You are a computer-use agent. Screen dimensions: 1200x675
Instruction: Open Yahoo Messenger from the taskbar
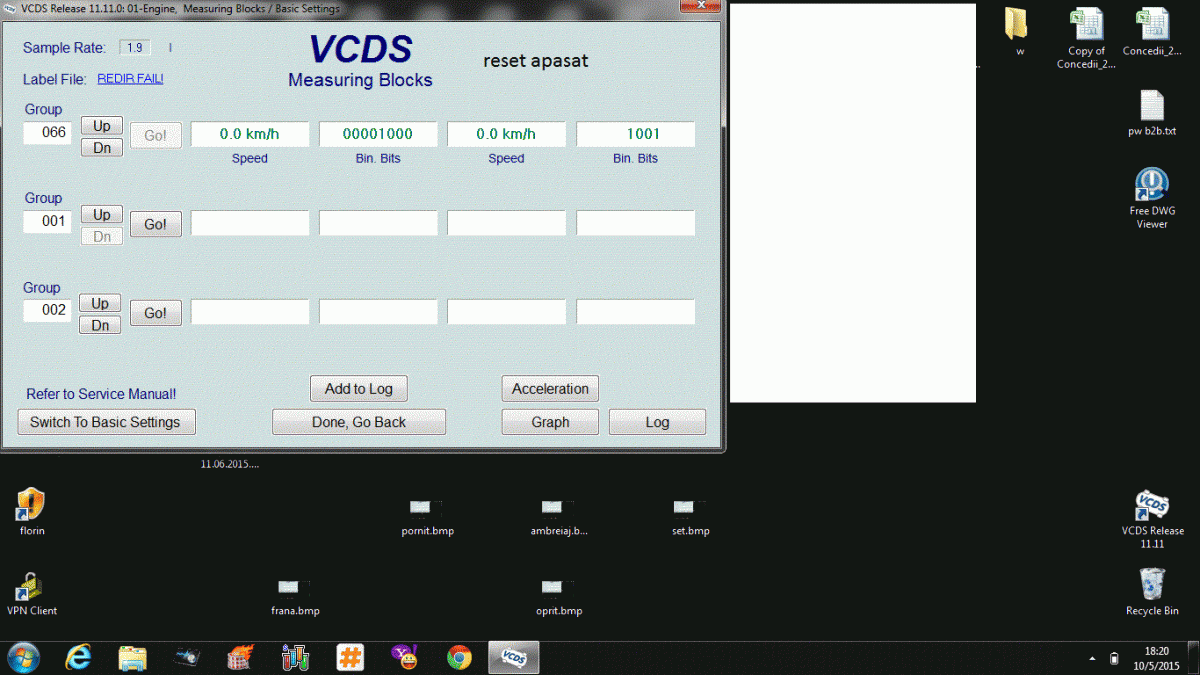coord(405,657)
